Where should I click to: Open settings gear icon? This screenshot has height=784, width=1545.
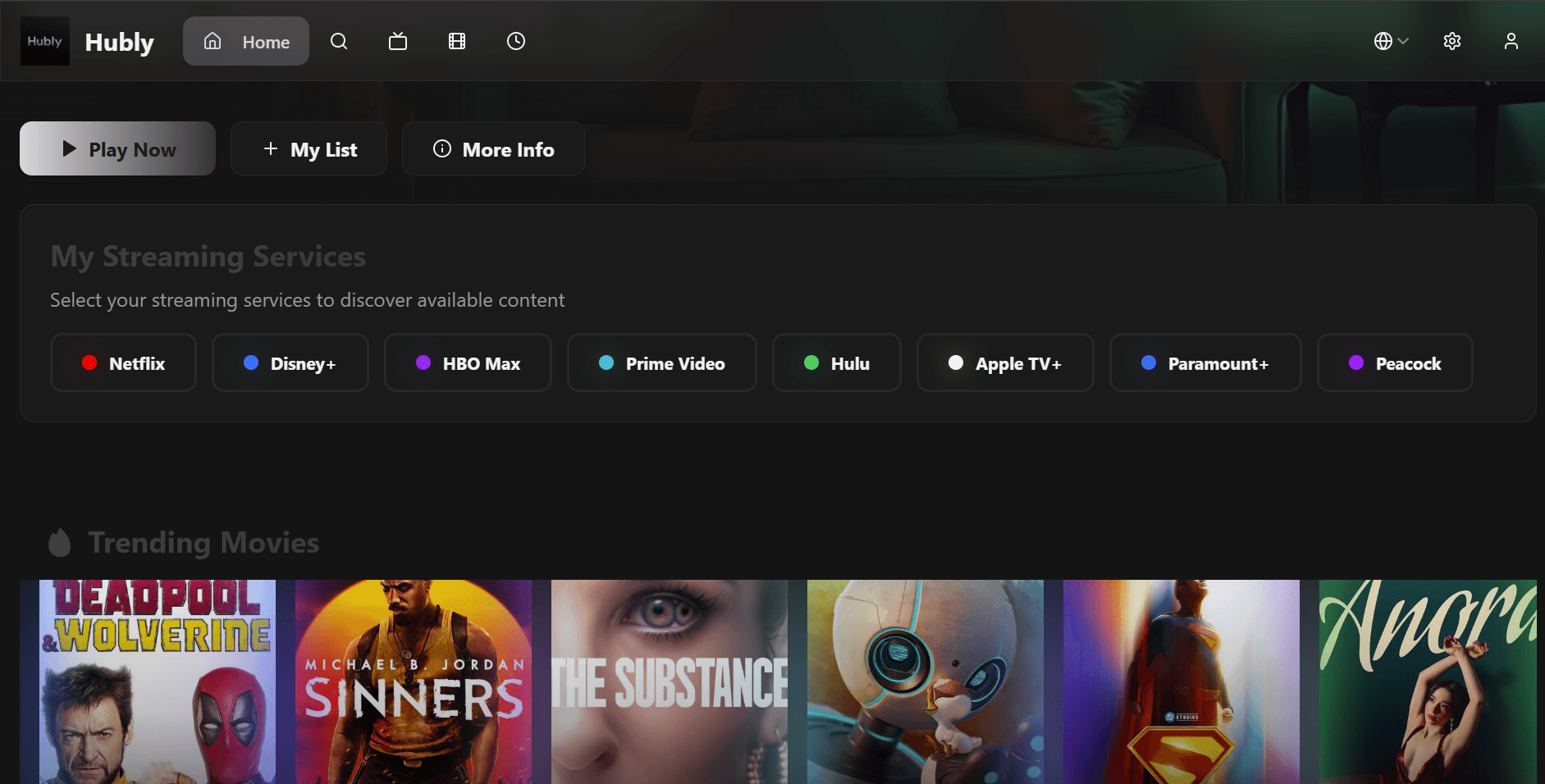click(1451, 41)
